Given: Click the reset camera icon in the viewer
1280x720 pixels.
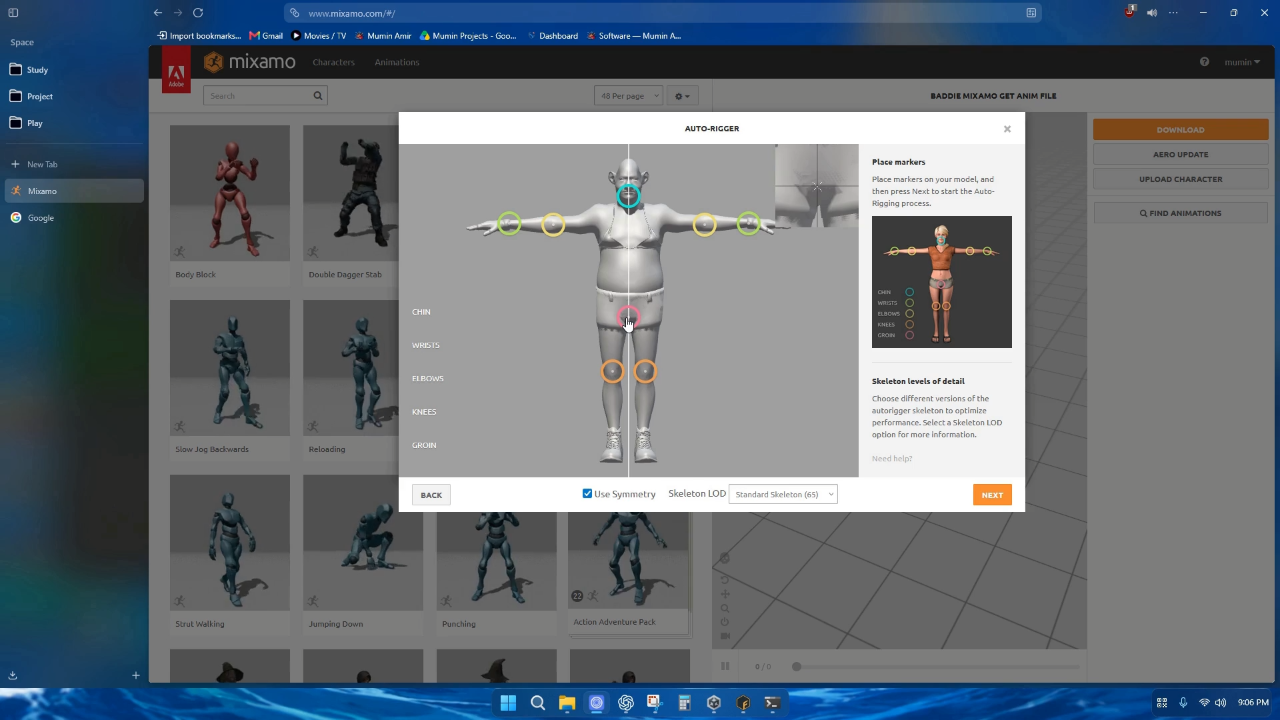Looking at the screenshot, I should [725, 580].
